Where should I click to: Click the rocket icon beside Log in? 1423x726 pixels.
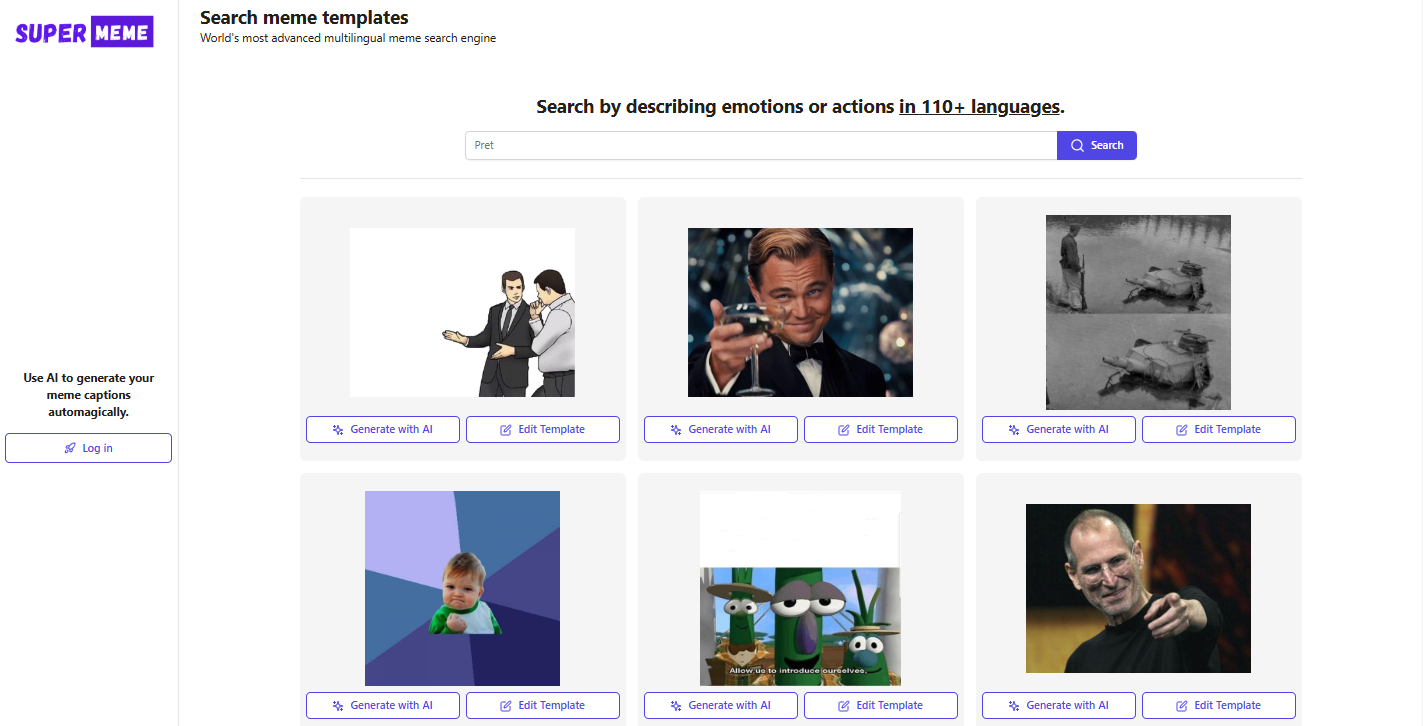click(70, 448)
